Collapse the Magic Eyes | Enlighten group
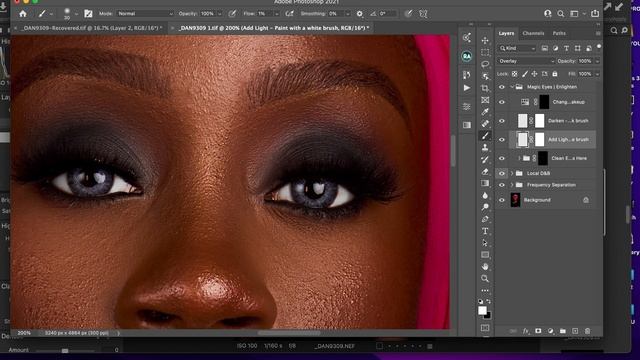This screenshot has height=360, width=640. 512,87
